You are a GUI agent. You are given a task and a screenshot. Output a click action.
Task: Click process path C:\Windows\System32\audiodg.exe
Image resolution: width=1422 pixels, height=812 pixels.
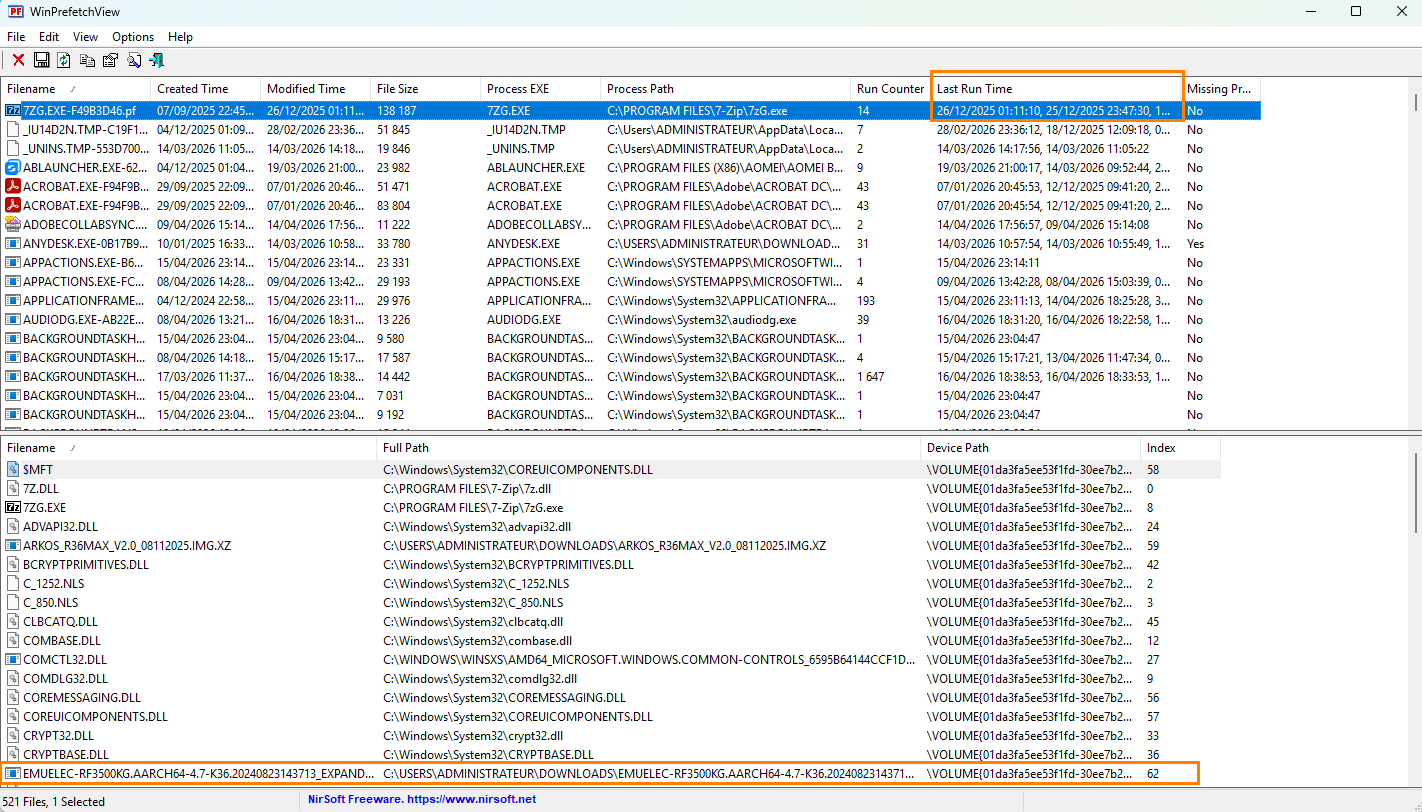[x=701, y=320]
